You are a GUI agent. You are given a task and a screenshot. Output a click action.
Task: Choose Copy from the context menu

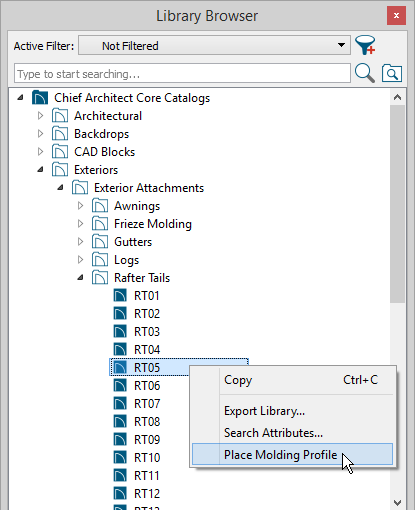293,380
